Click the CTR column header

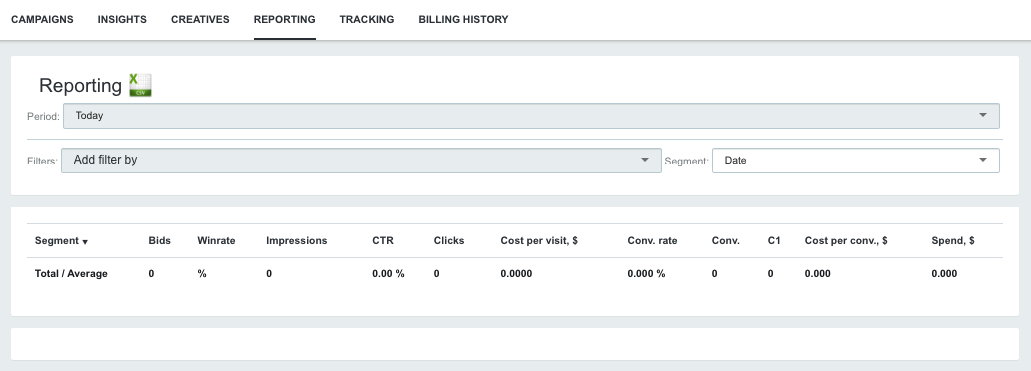pyautogui.click(x=383, y=241)
